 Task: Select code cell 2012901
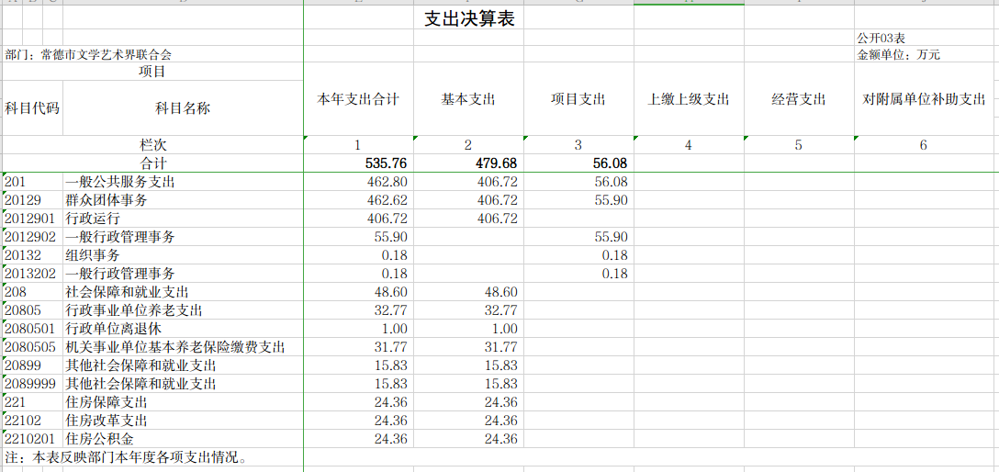[30, 219]
